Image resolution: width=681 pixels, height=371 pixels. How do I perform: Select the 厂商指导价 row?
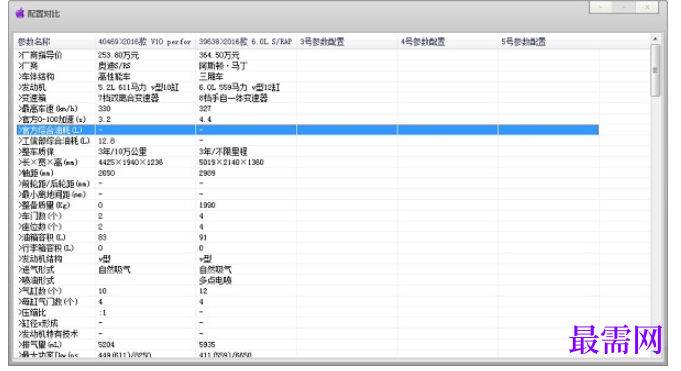(x=307, y=55)
